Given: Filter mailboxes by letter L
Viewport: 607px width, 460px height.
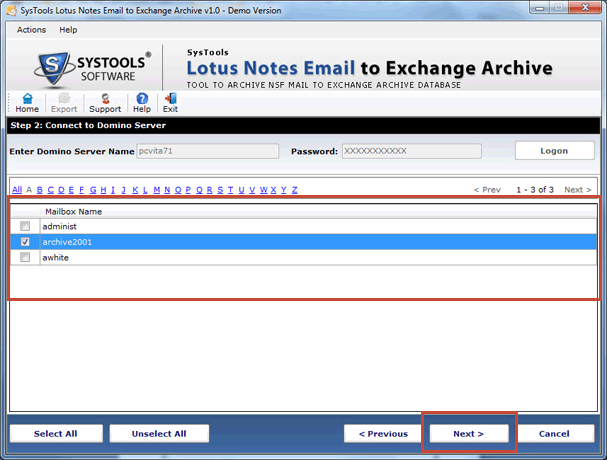Looking at the screenshot, I should coord(145,190).
